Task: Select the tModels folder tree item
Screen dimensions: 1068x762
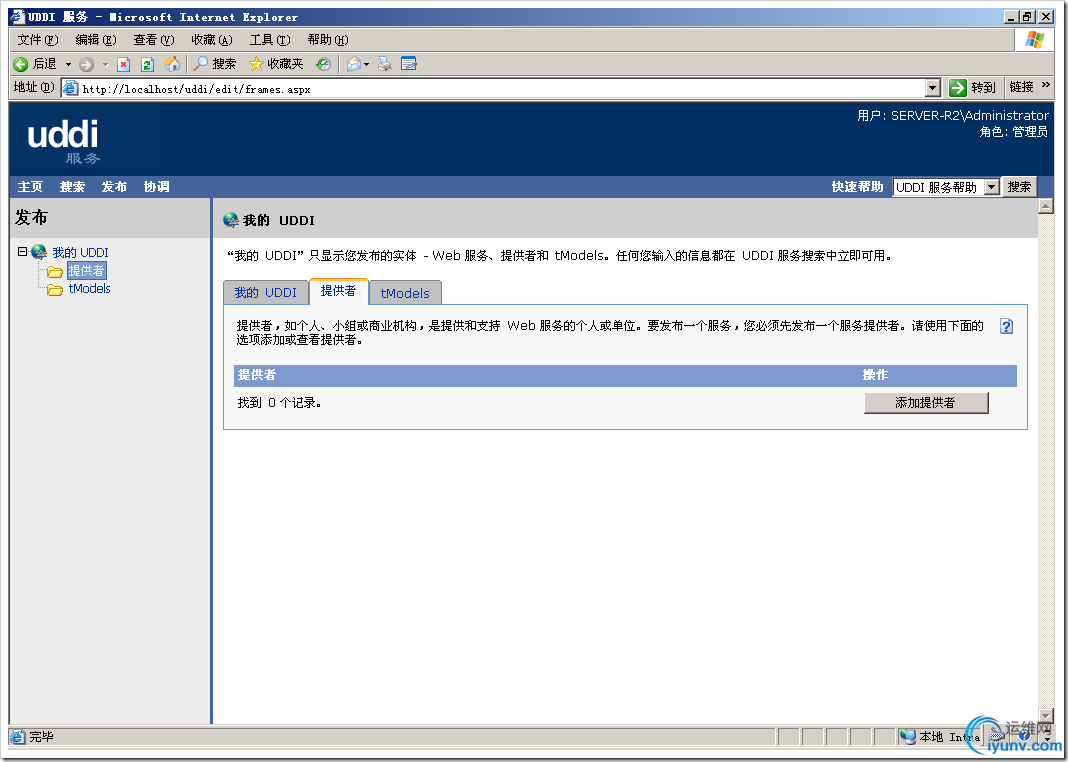Action: (x=89, y=289)
